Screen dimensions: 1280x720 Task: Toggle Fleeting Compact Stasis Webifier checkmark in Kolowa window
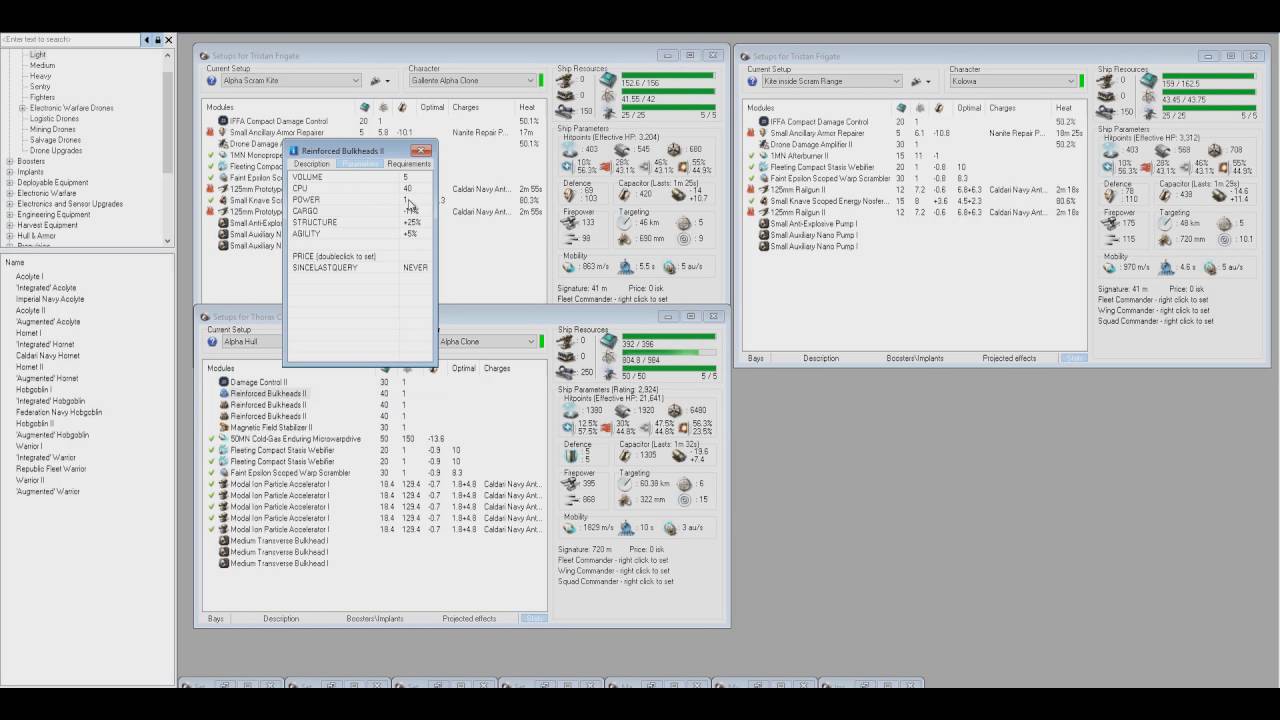[x=751, y=167]
